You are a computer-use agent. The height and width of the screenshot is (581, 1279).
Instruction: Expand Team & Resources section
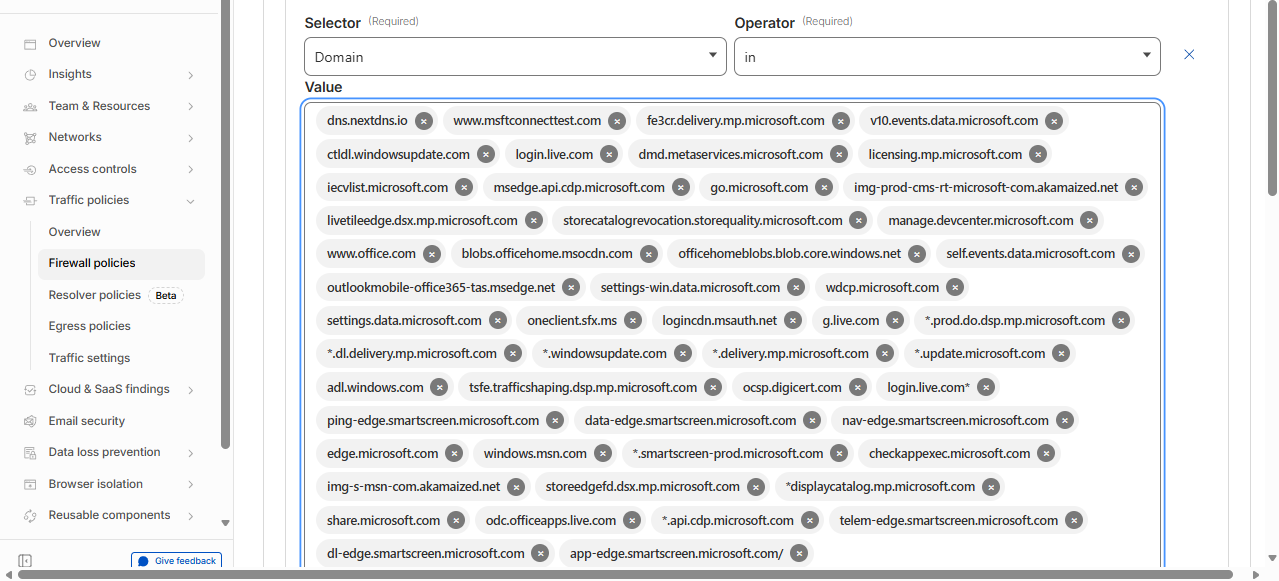190,106
